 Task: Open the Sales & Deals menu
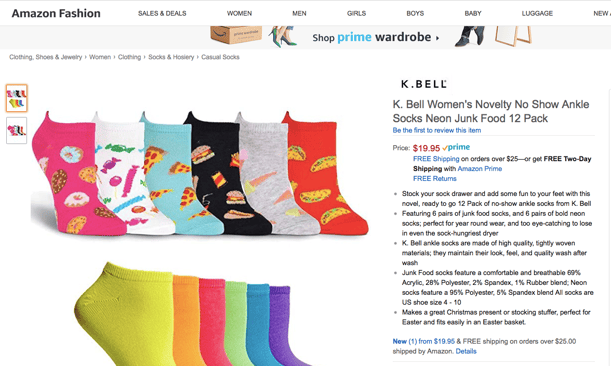(162, 13)
